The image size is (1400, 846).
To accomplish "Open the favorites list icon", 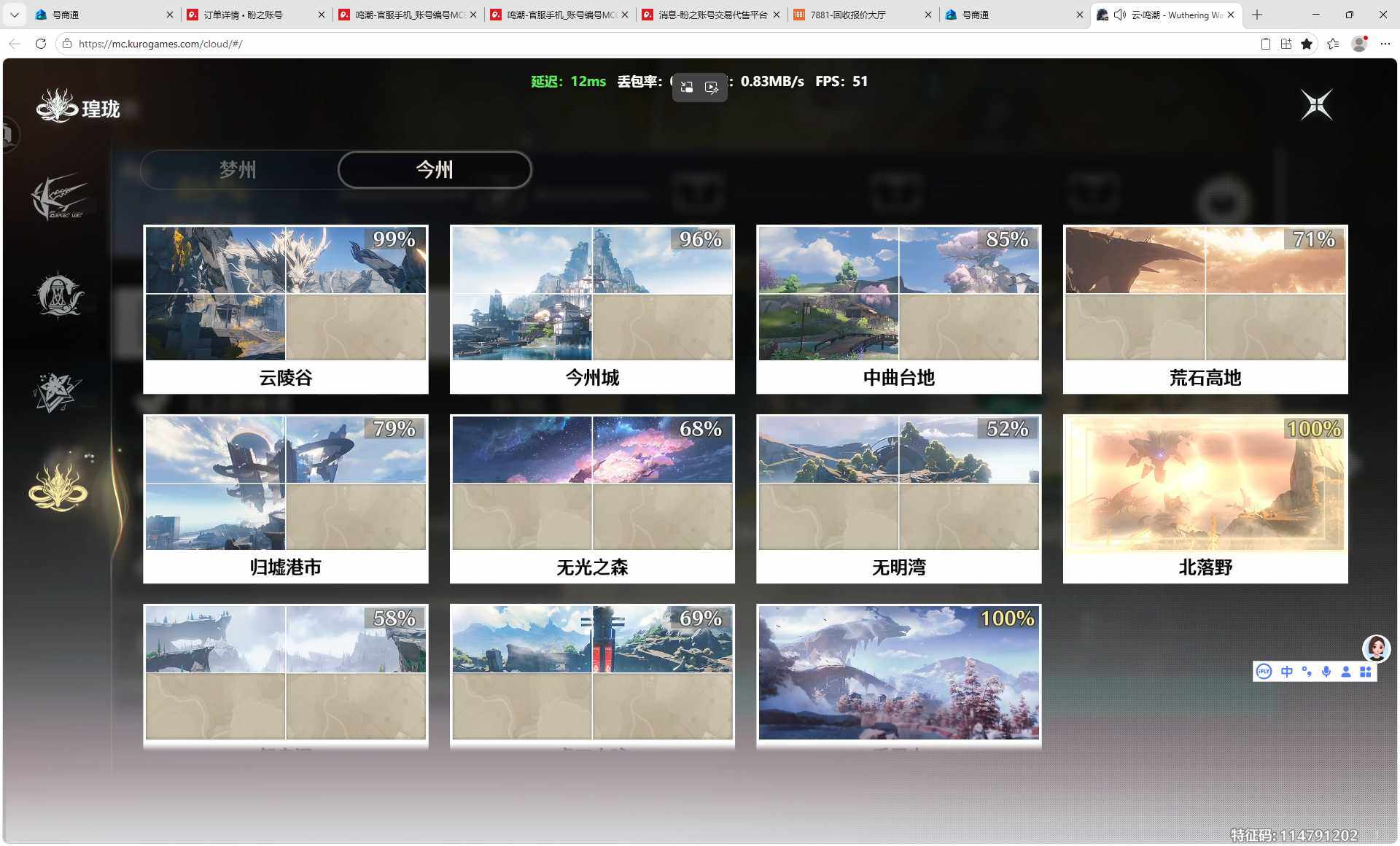I will 1333,44.
